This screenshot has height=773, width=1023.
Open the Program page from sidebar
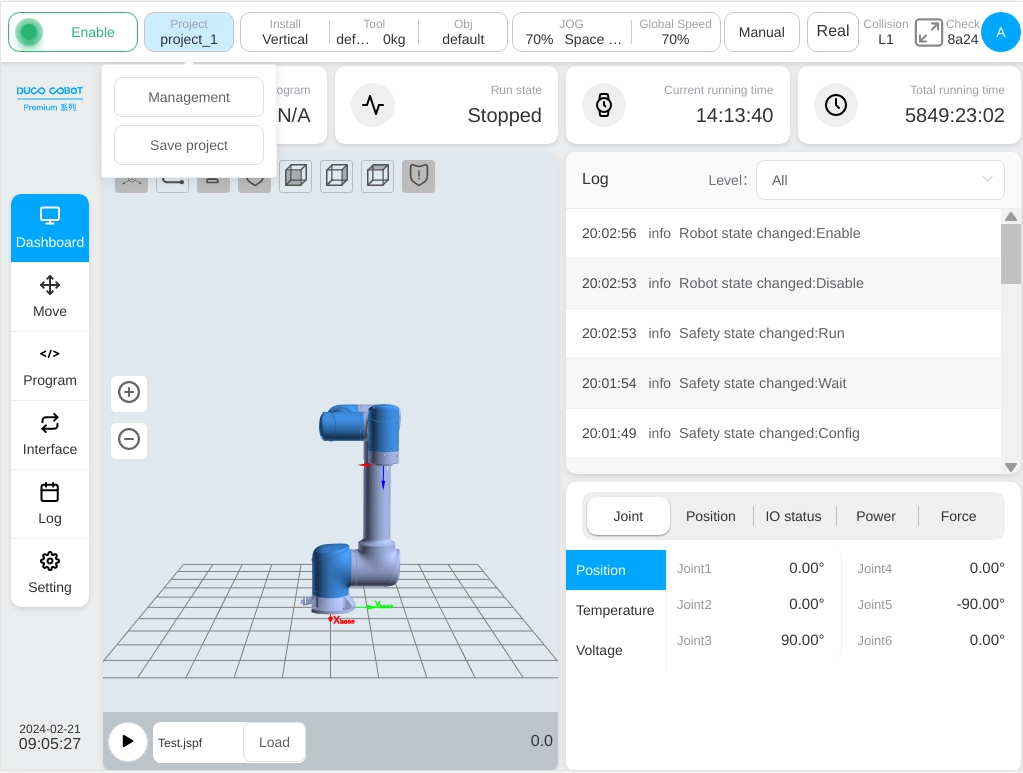pyautogui.click(x=50, y=366)
